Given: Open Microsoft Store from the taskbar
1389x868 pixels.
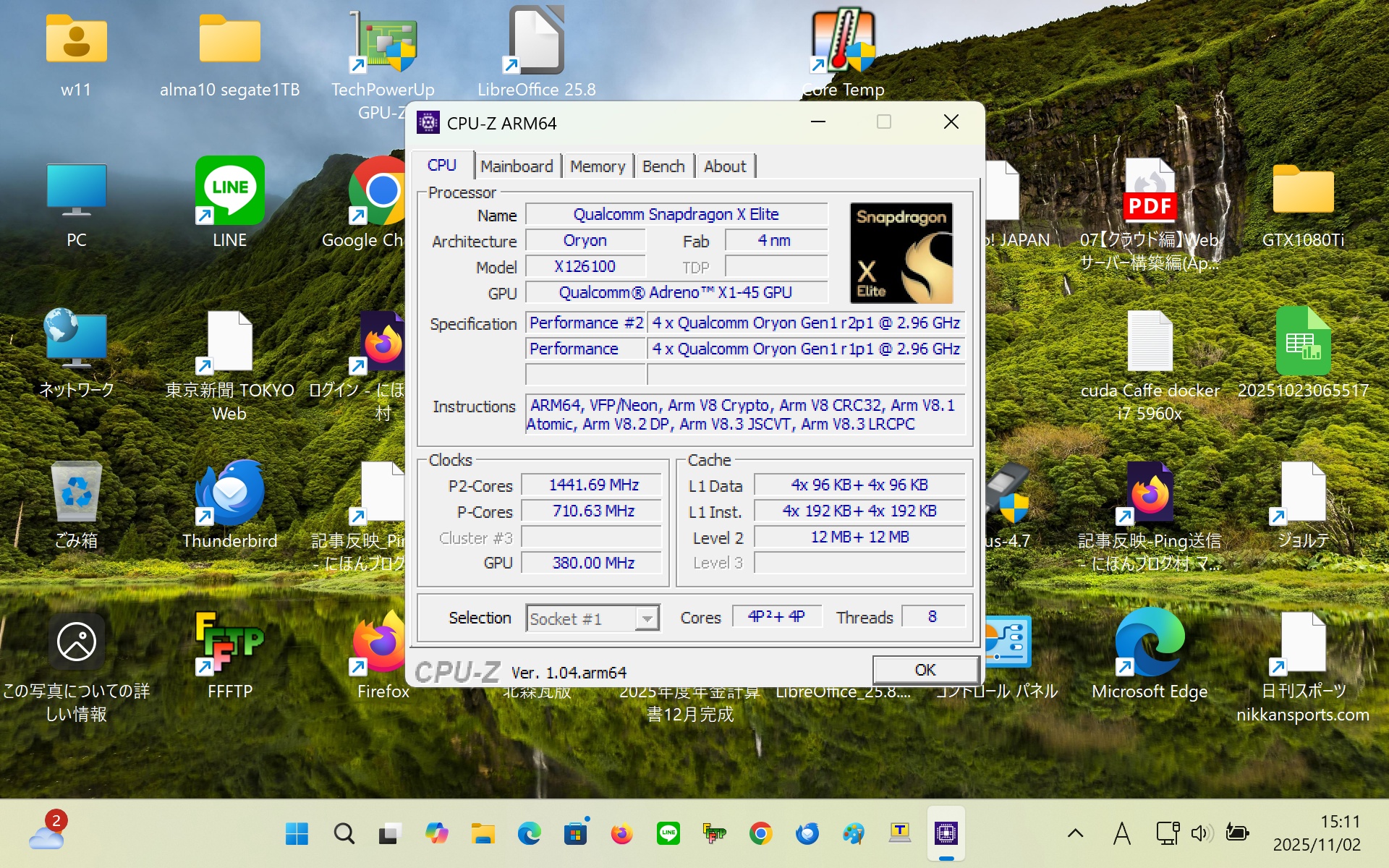Looking at the screenshot, I should coord(576,834).
